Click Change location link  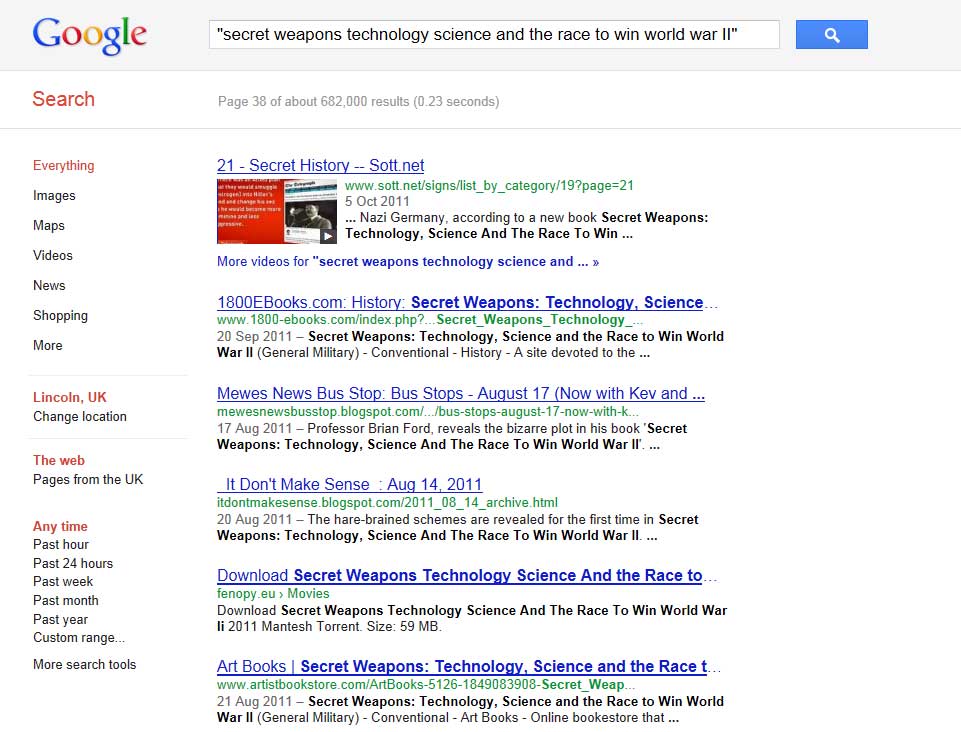80,416
